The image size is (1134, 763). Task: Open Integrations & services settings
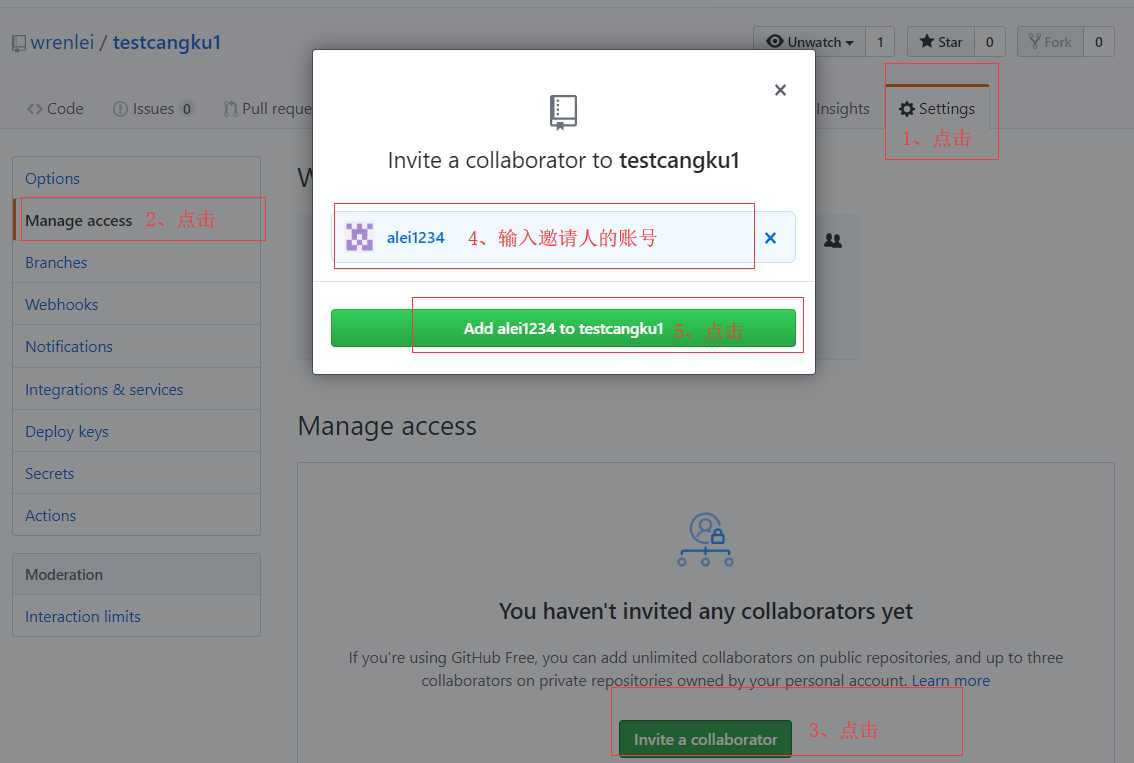click(137, 389)
